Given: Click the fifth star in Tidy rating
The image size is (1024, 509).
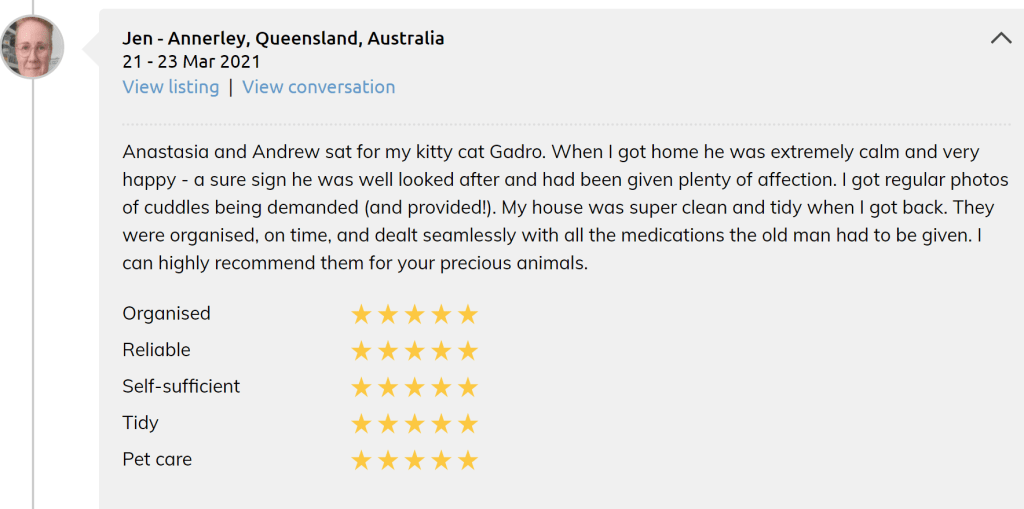Looking at the screenshot, I should click(468, 424).
